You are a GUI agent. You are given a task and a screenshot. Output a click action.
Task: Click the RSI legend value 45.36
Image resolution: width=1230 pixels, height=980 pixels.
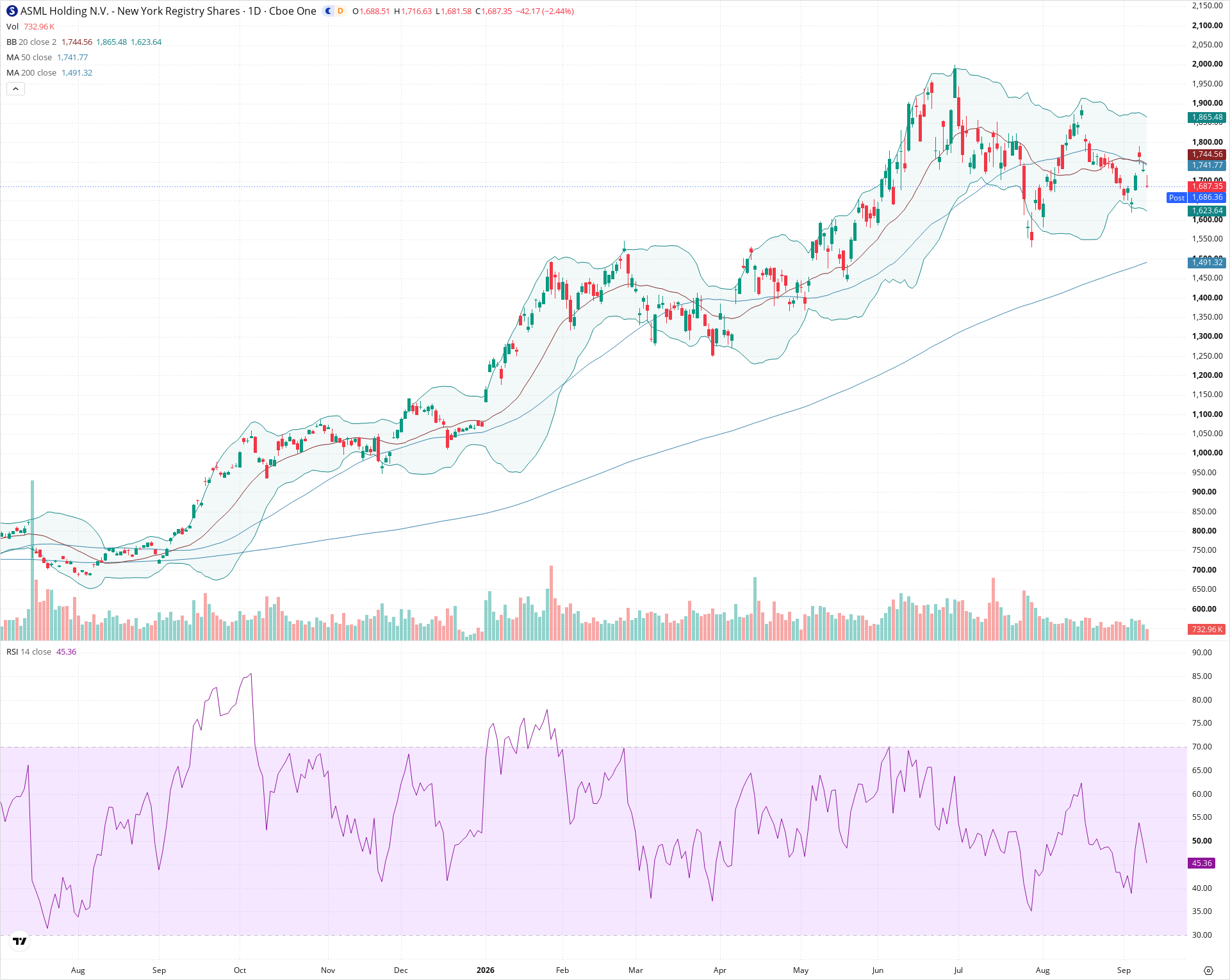[x=67, y=651]
